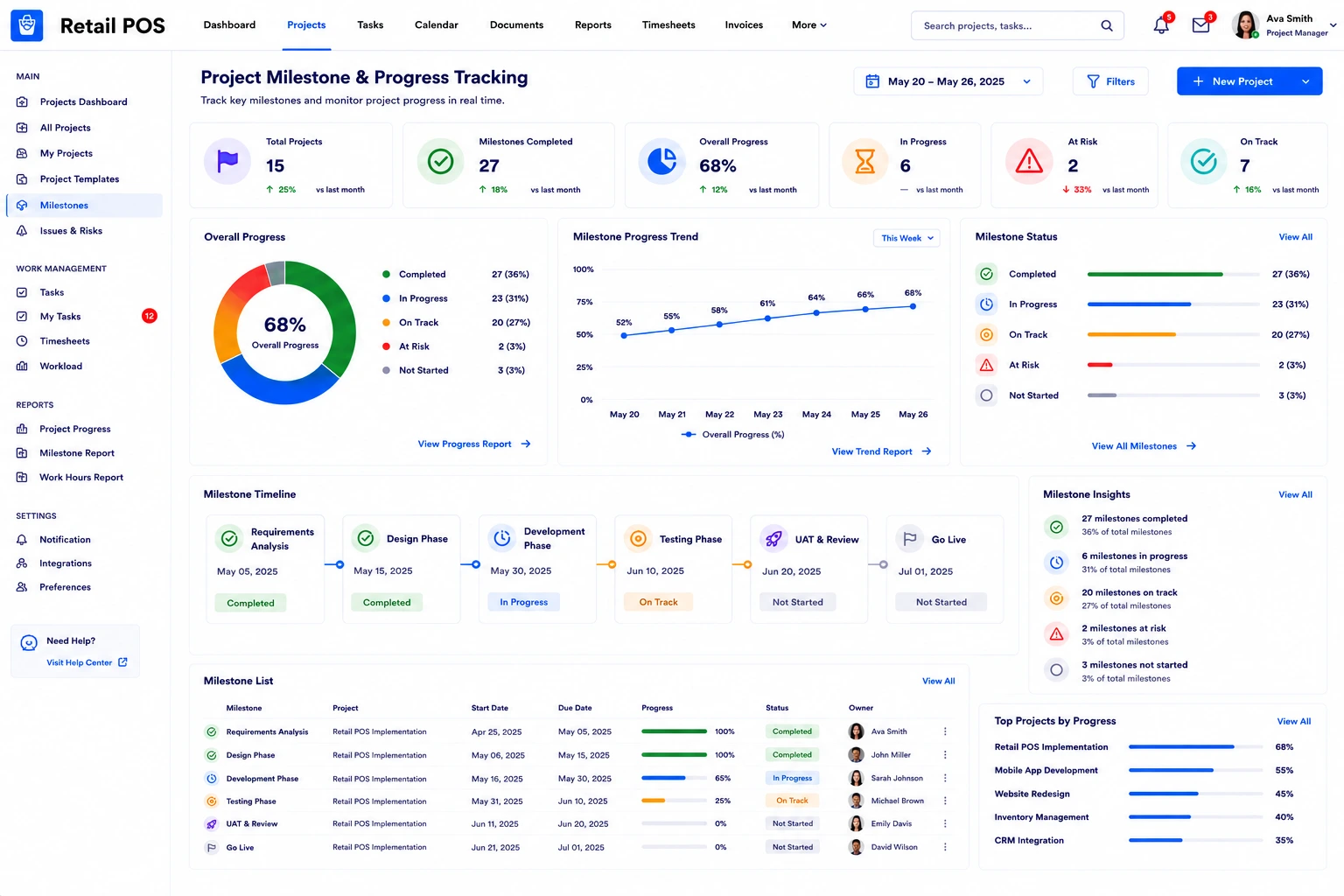Open the mail envelope icon

[1201, 25]
